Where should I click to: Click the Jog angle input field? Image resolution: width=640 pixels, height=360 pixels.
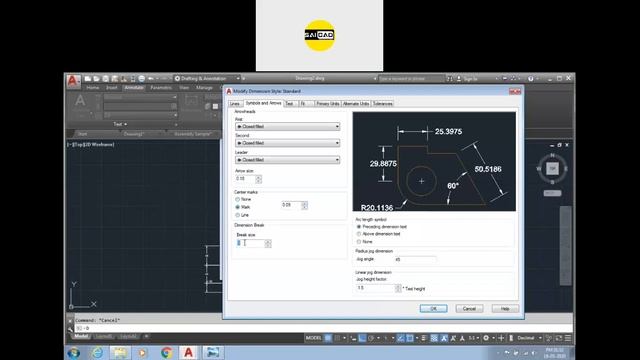pos(416,259)
